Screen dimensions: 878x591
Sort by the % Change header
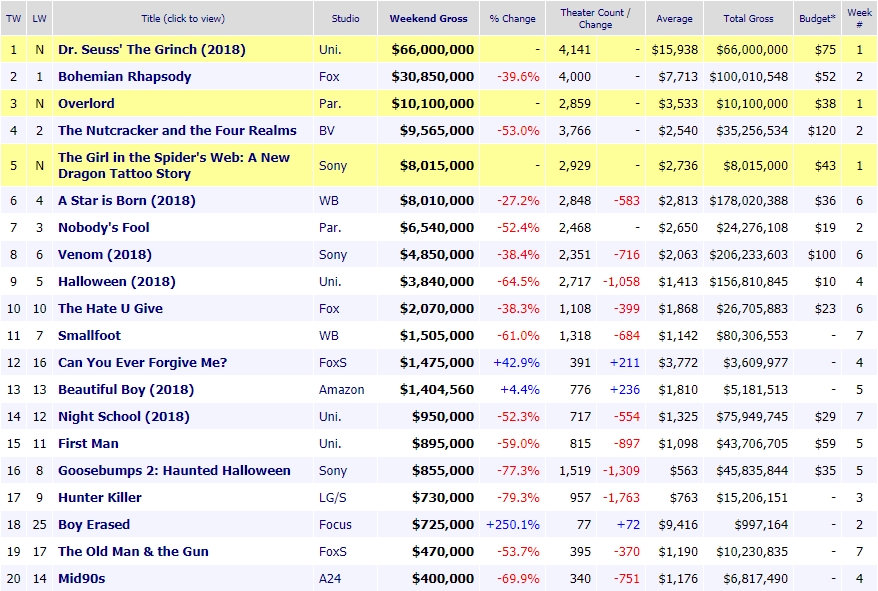(x=512, y=18)
